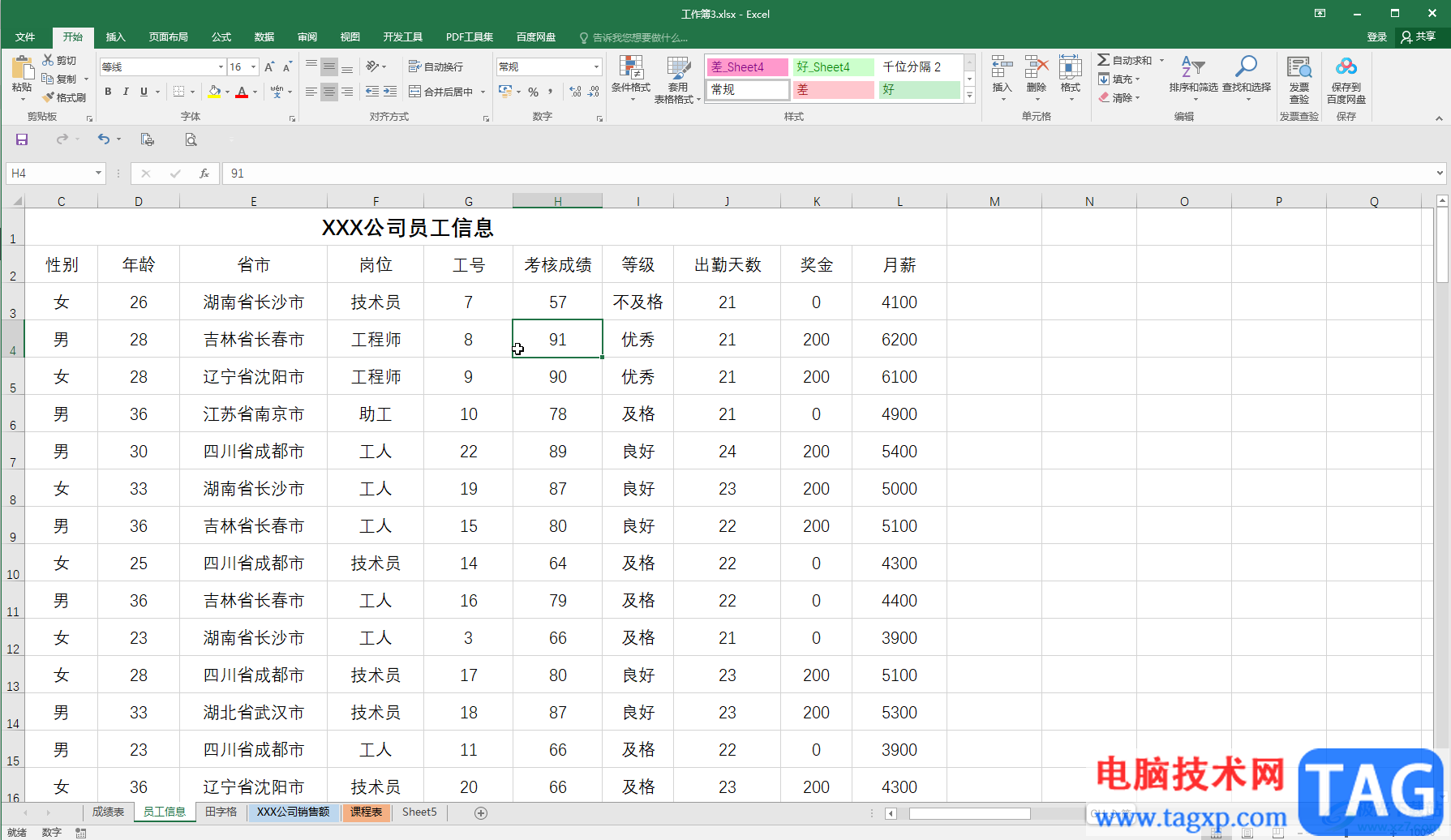The width and height of the screenshot is (1451, 840).
Task: Click the Cut (剪切) scissors icon
Action: (48, 60)
